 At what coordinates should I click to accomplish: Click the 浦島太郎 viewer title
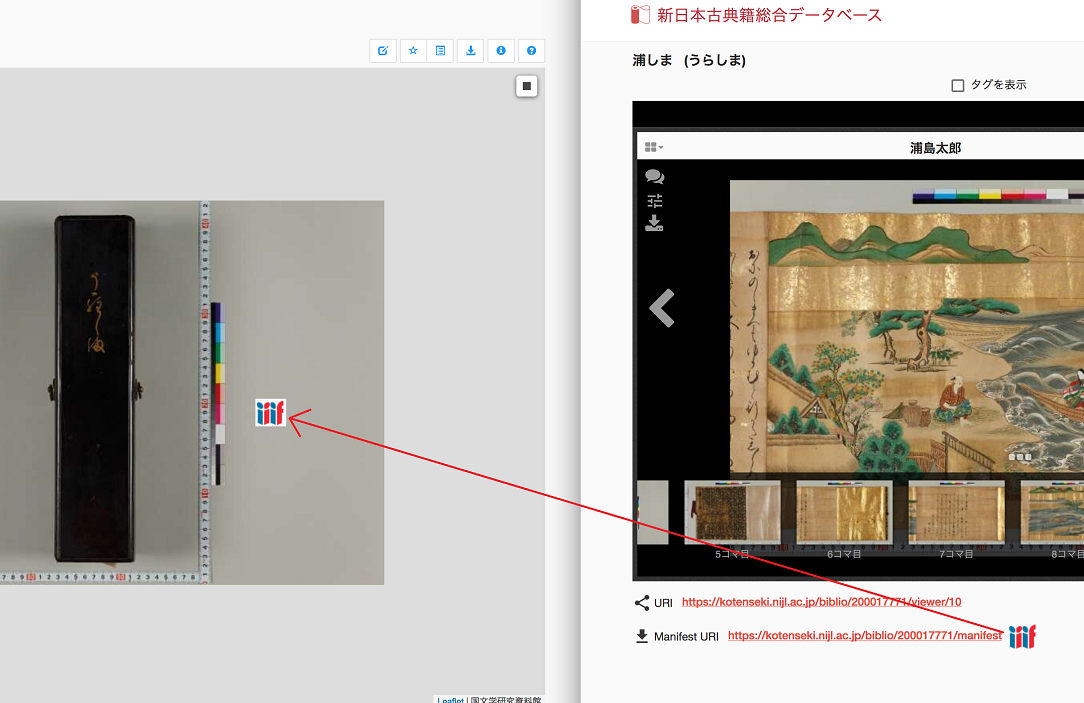click(935, 148)
